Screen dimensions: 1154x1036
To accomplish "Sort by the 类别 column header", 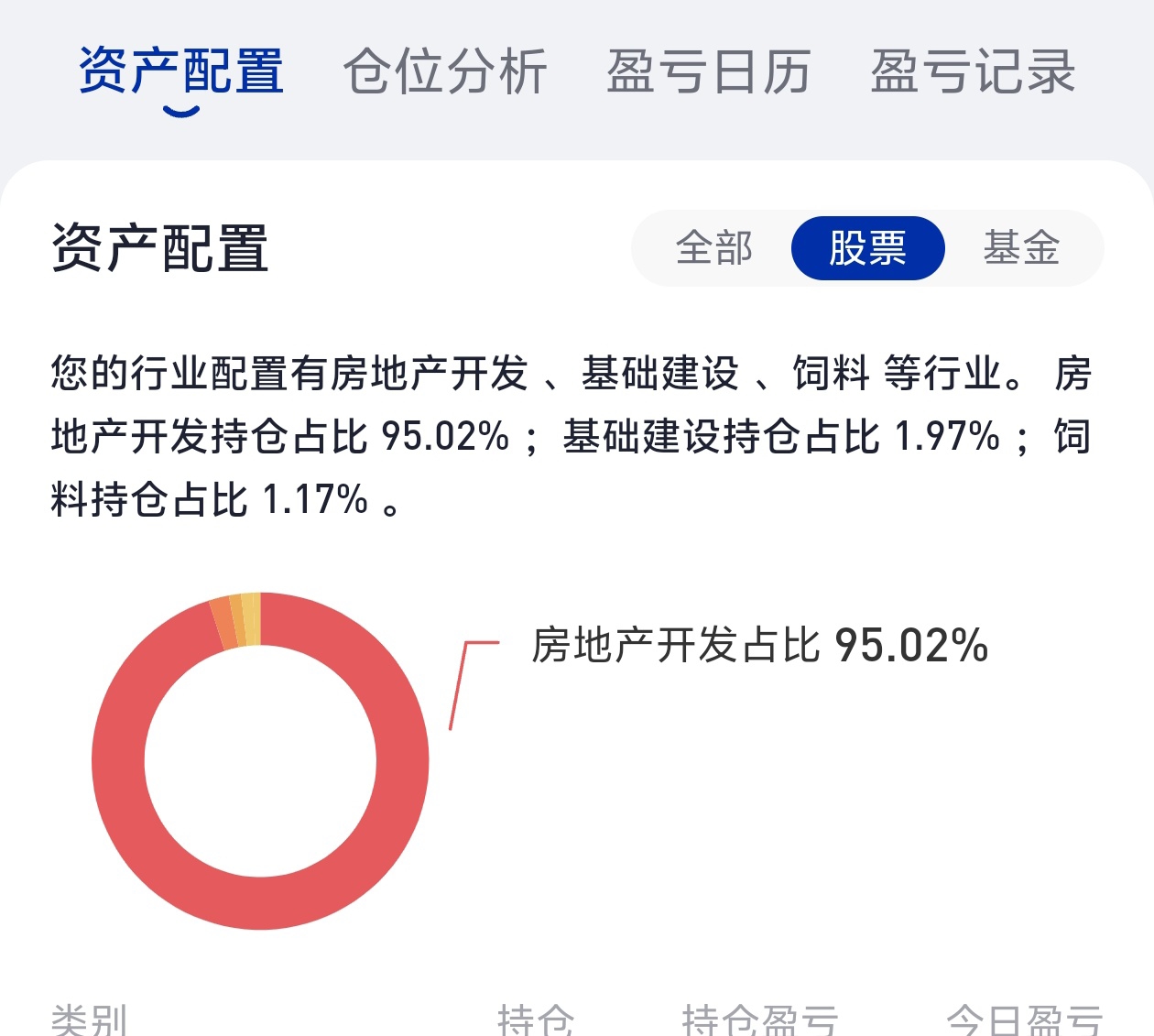I will (90, 1020).
